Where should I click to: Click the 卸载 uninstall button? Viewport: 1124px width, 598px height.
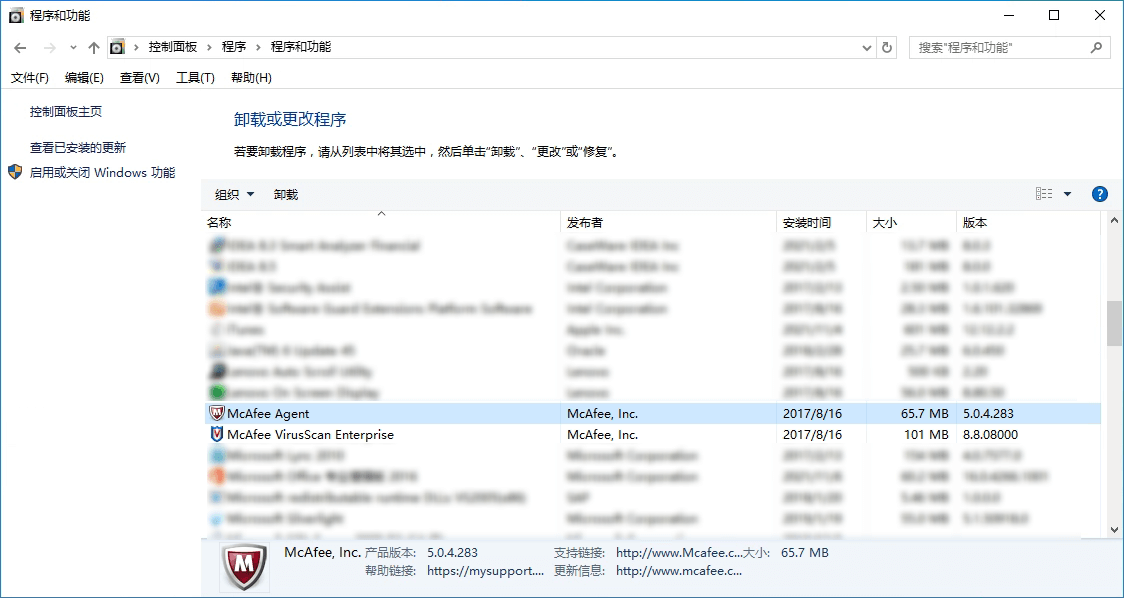[x=286, y=194]
